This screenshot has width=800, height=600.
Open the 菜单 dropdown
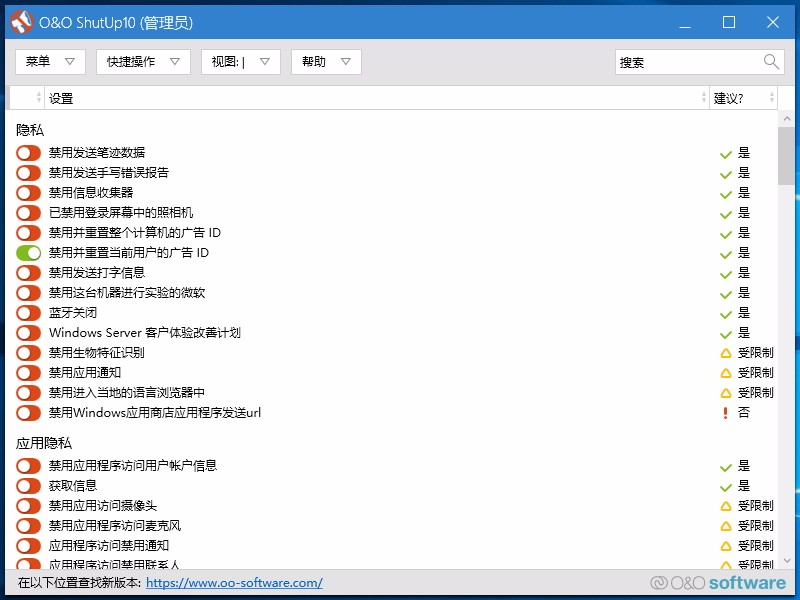(50, 62)
